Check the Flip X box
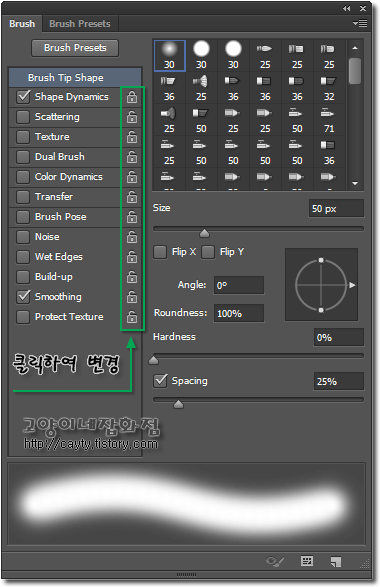The image size is (380, 587). [160, 252]
